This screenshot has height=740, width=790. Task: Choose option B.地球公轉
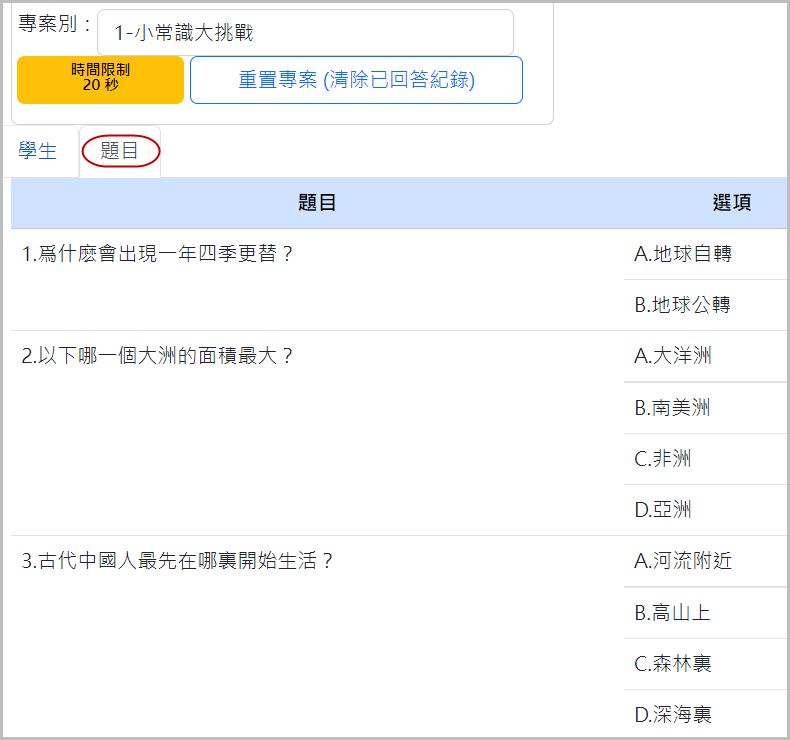click(683, 305)
